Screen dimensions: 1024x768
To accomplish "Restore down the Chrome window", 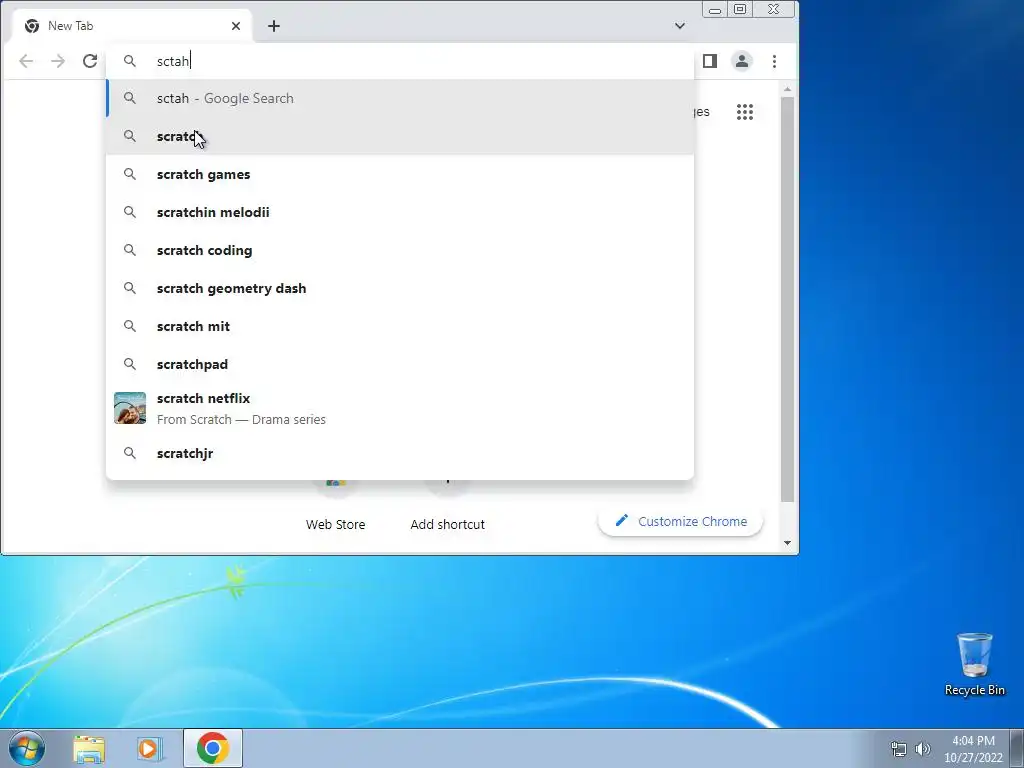I will 740,9.
